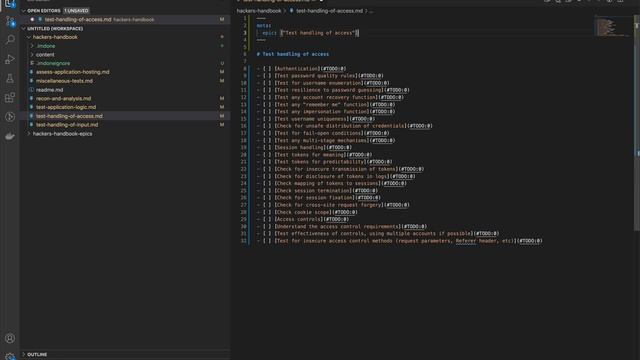The width and height of the screenshot is (640, 360).
Task: Click markdown file icon in breadcrumb
Action: 291,11
